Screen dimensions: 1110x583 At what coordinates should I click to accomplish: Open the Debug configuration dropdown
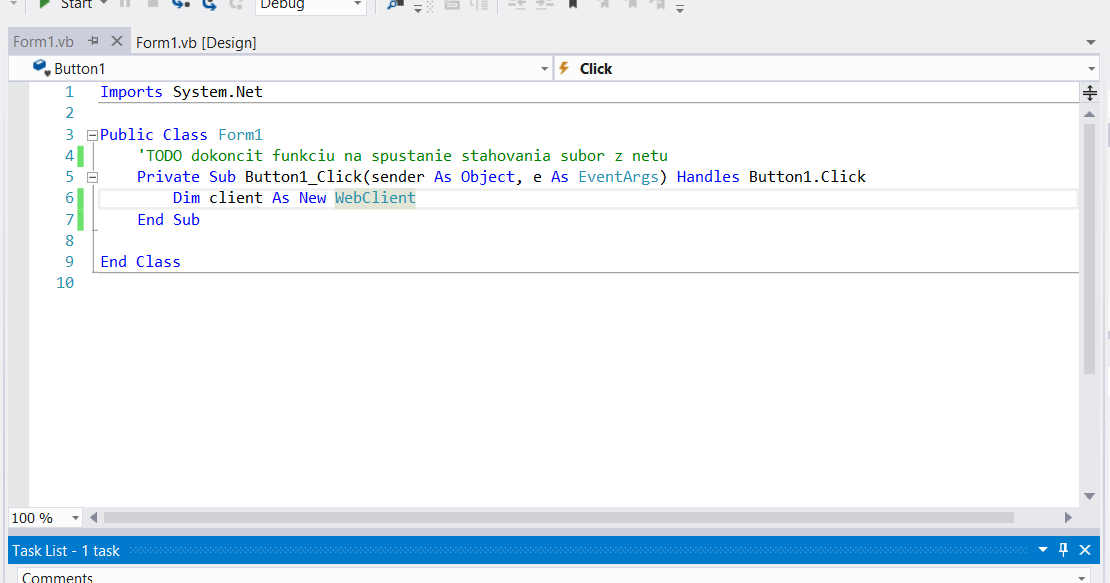click(x=357, y=5)
